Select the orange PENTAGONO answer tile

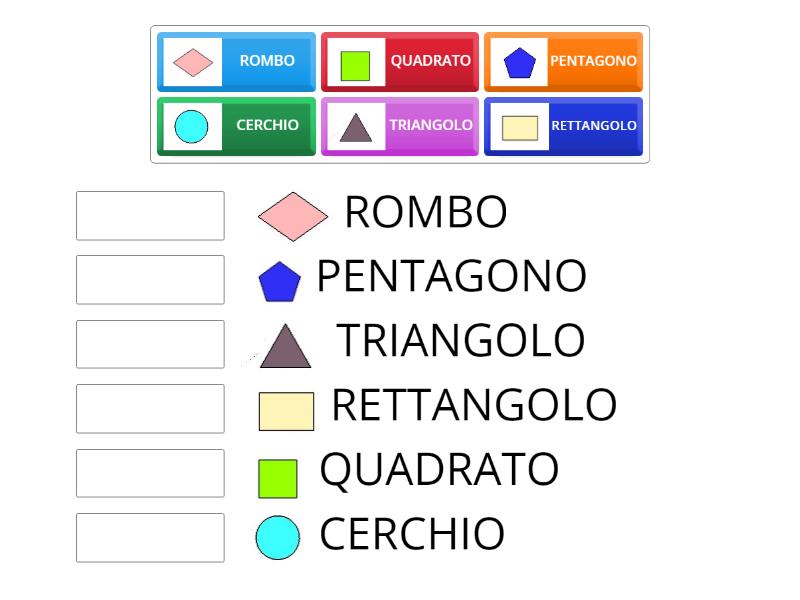(x=563, y=61)
